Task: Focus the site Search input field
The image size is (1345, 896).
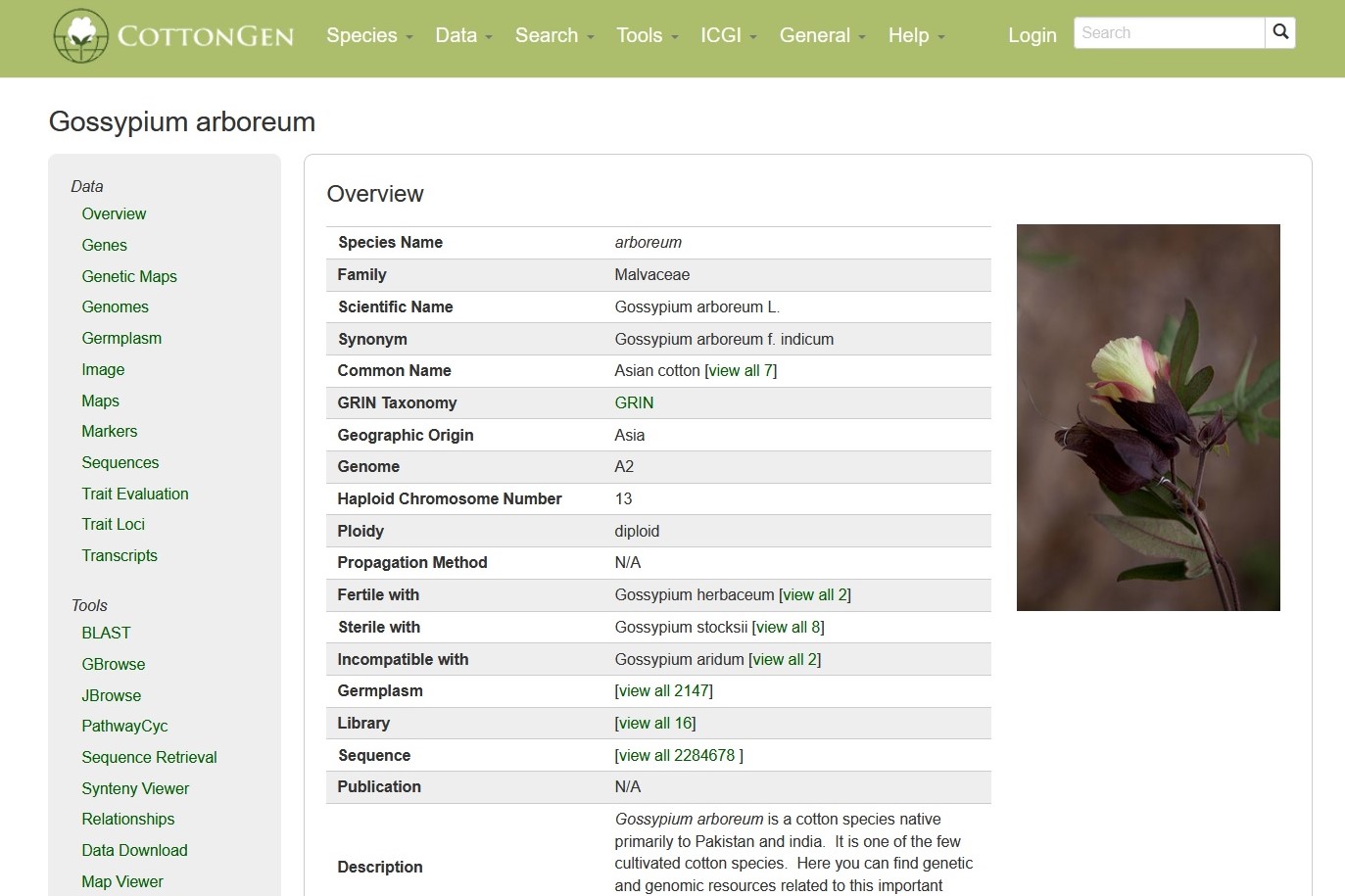Action: click(1169, 32)
